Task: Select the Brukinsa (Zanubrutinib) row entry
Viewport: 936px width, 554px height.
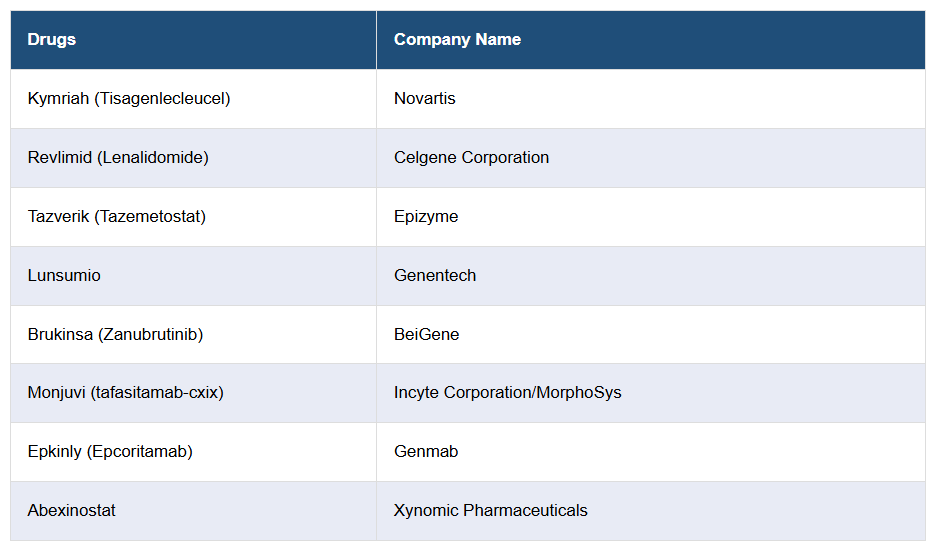Action: click(x=115, y=335)
